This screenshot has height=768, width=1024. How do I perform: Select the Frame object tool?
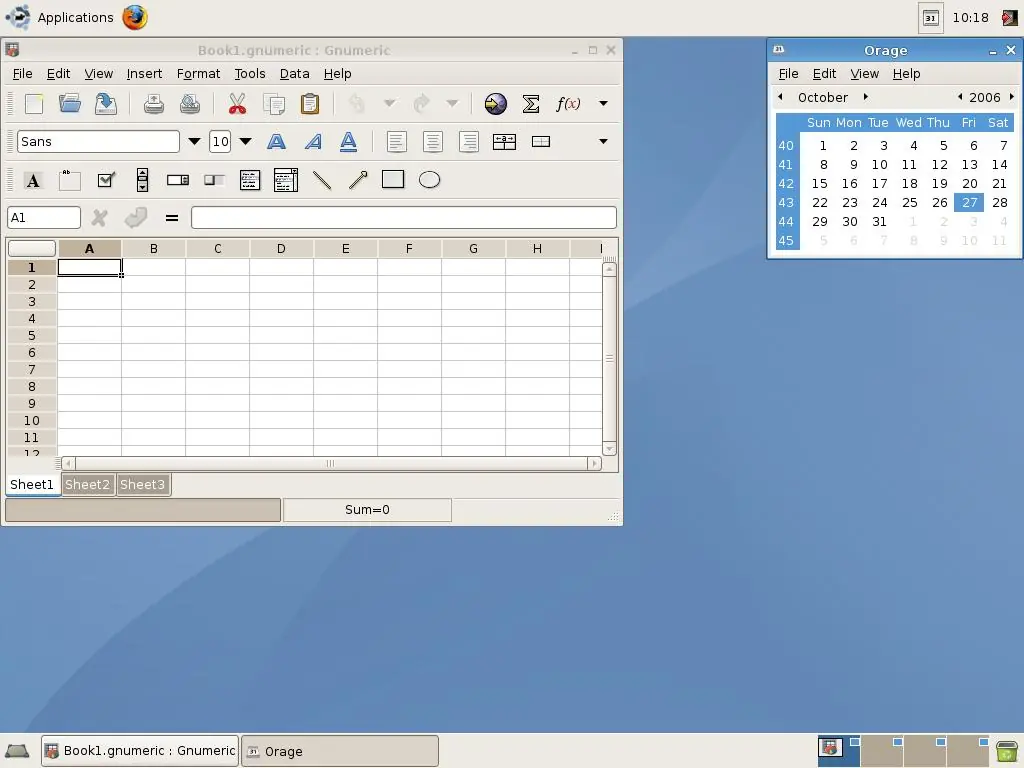70,180
